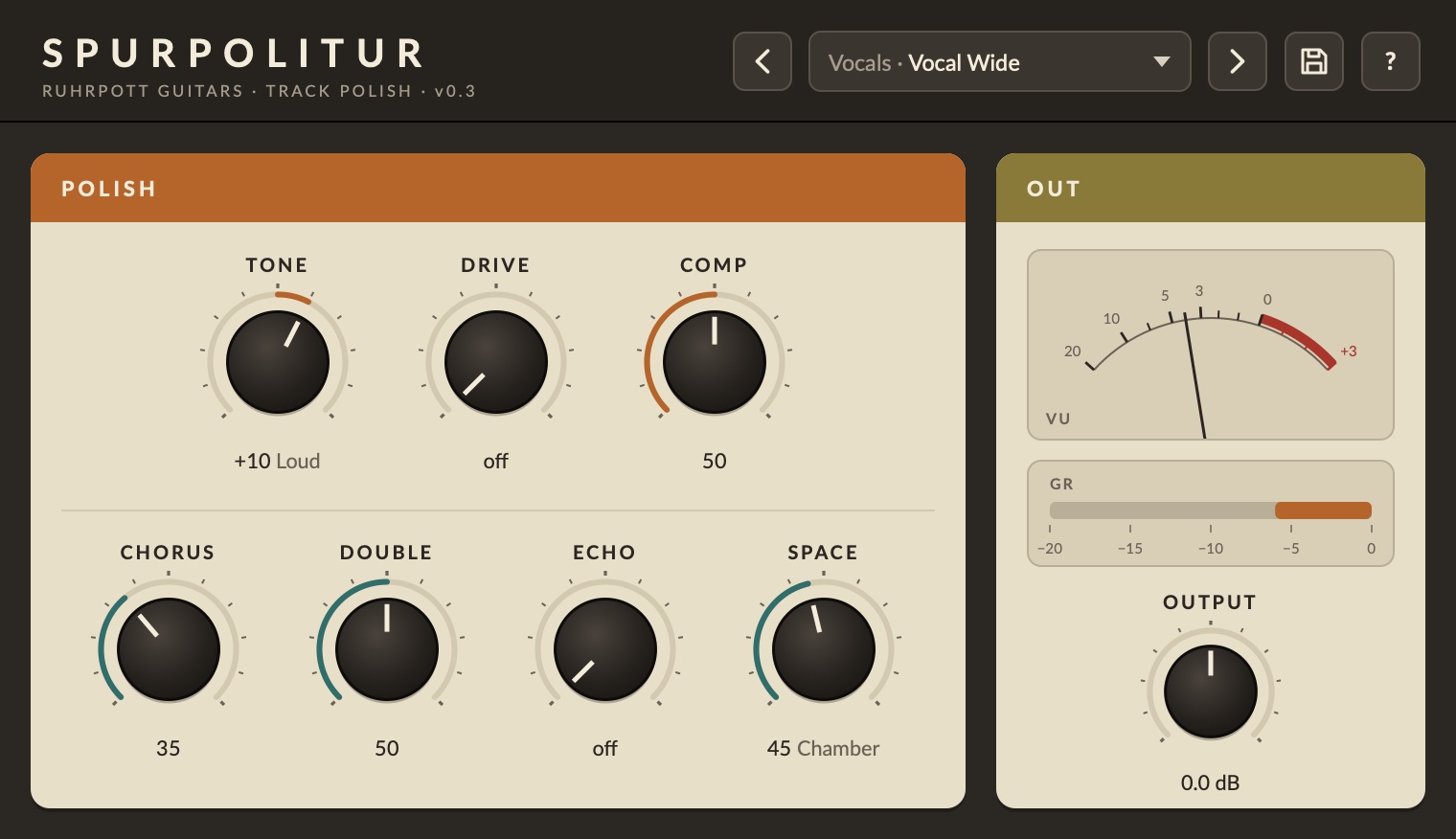This screenshot has height=839, width=1456.
Task: Click the DOUBLE knob
Action: coord(387,649)
